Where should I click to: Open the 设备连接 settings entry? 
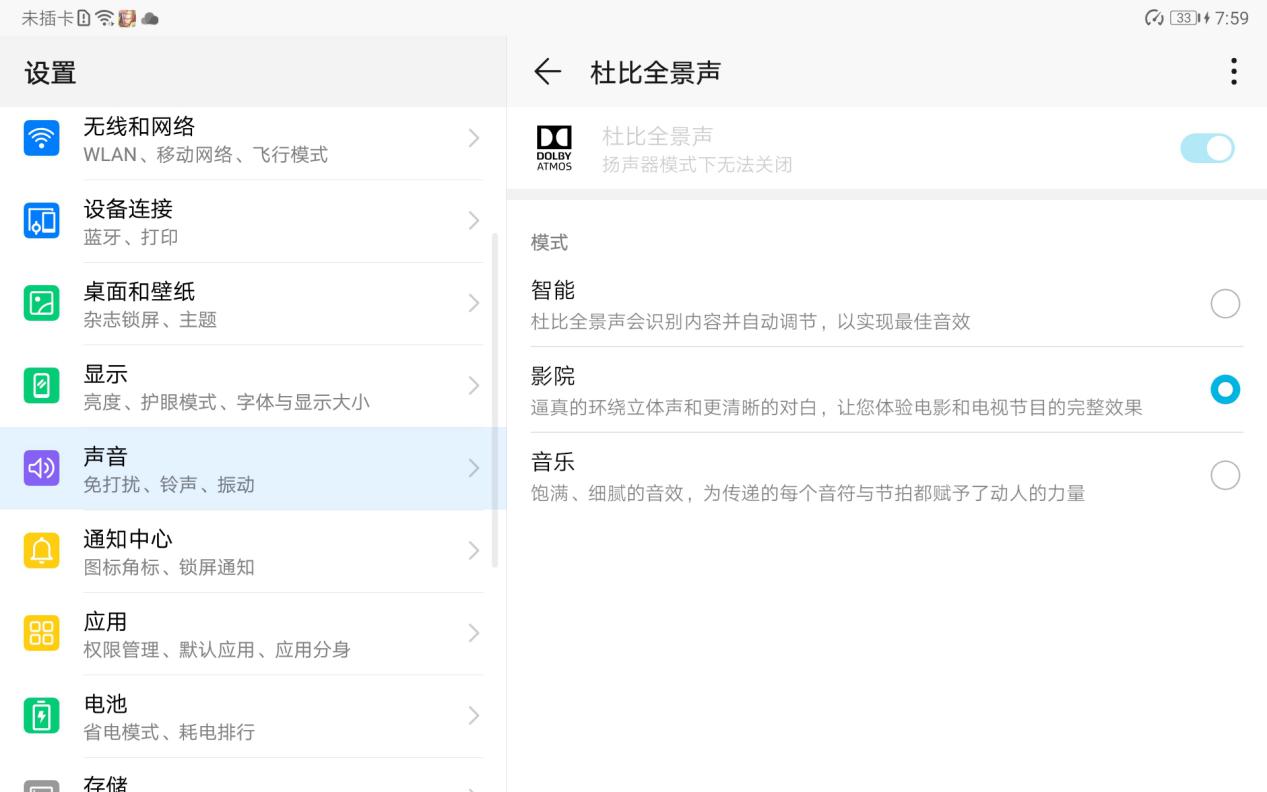pyautogui.click(x=253, y=221)
